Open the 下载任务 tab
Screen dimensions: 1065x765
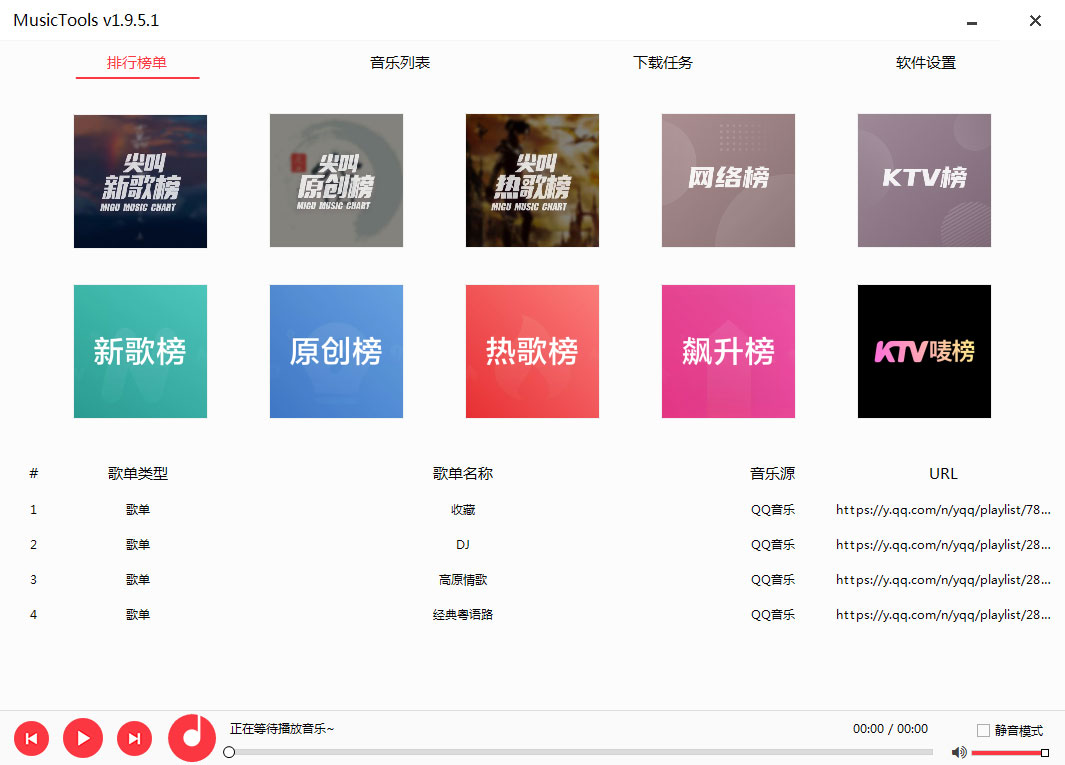(x=663, y=63)
